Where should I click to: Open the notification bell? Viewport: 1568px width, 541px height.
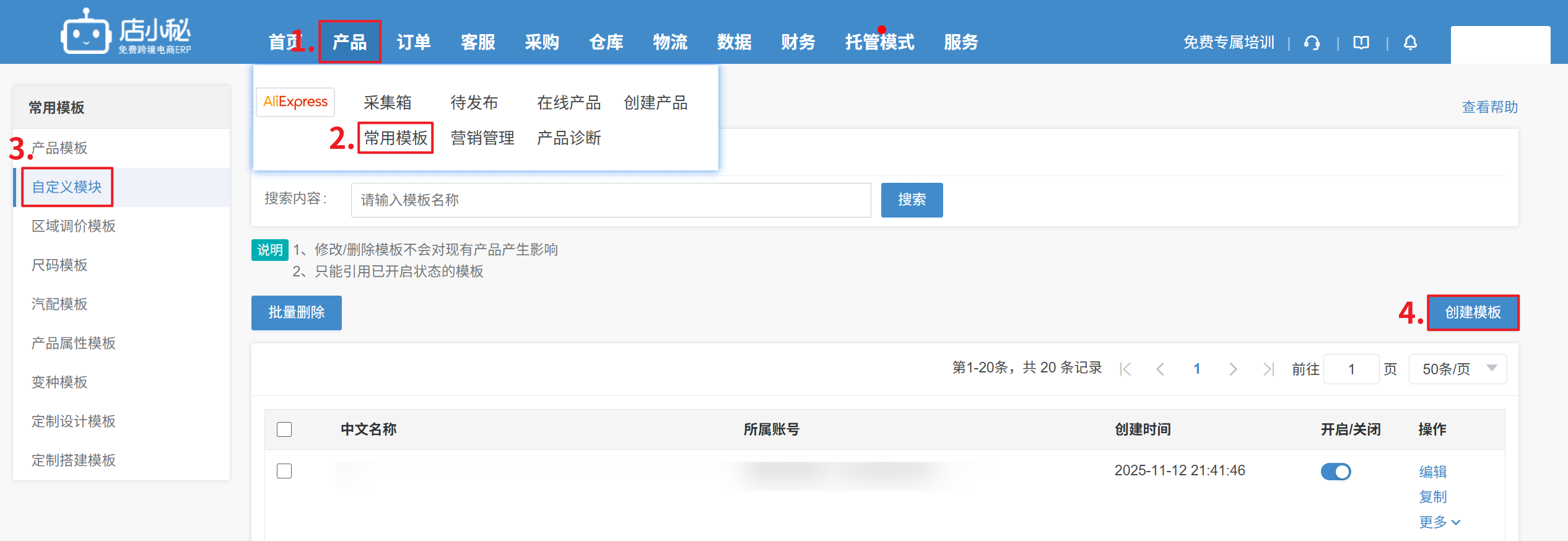(1410, 43)
